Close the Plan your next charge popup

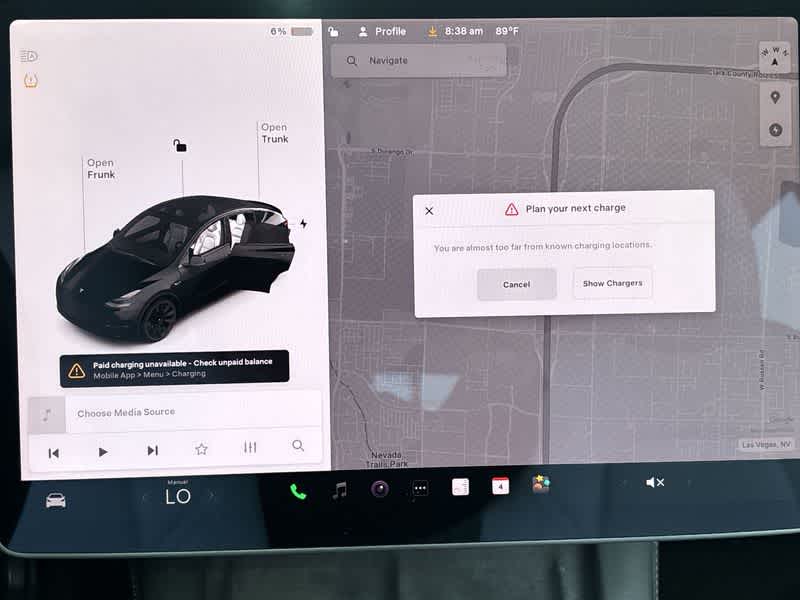[429, 211]
